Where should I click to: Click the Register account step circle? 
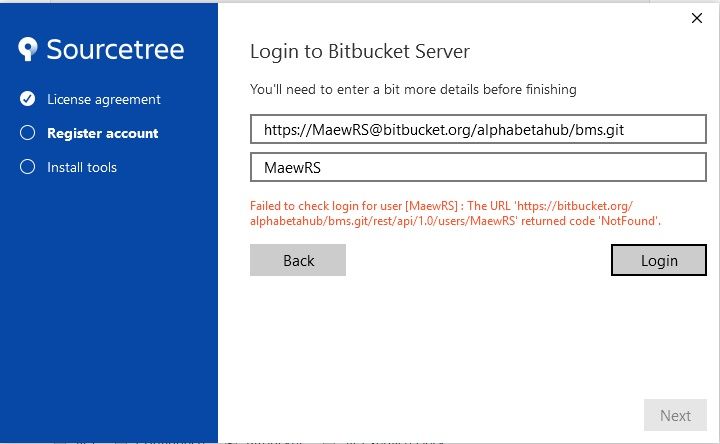click(28, 133)
